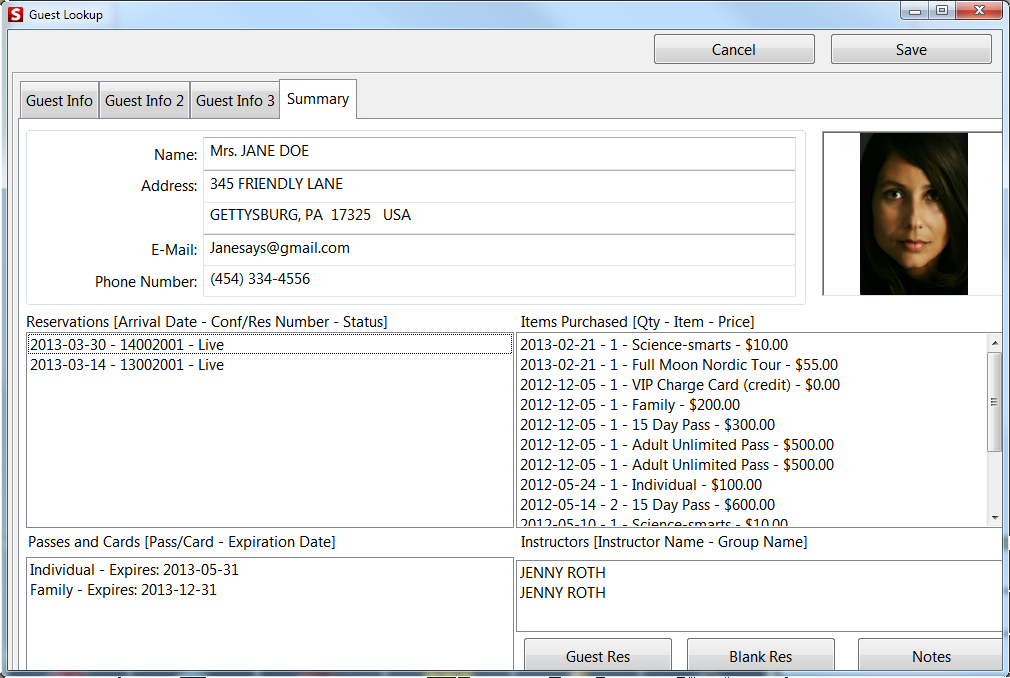Viewport: 1010px width, 678px height.
Task: Click the Items Purchased scrollbar up arrow
Action: click(x=995, y=341)
